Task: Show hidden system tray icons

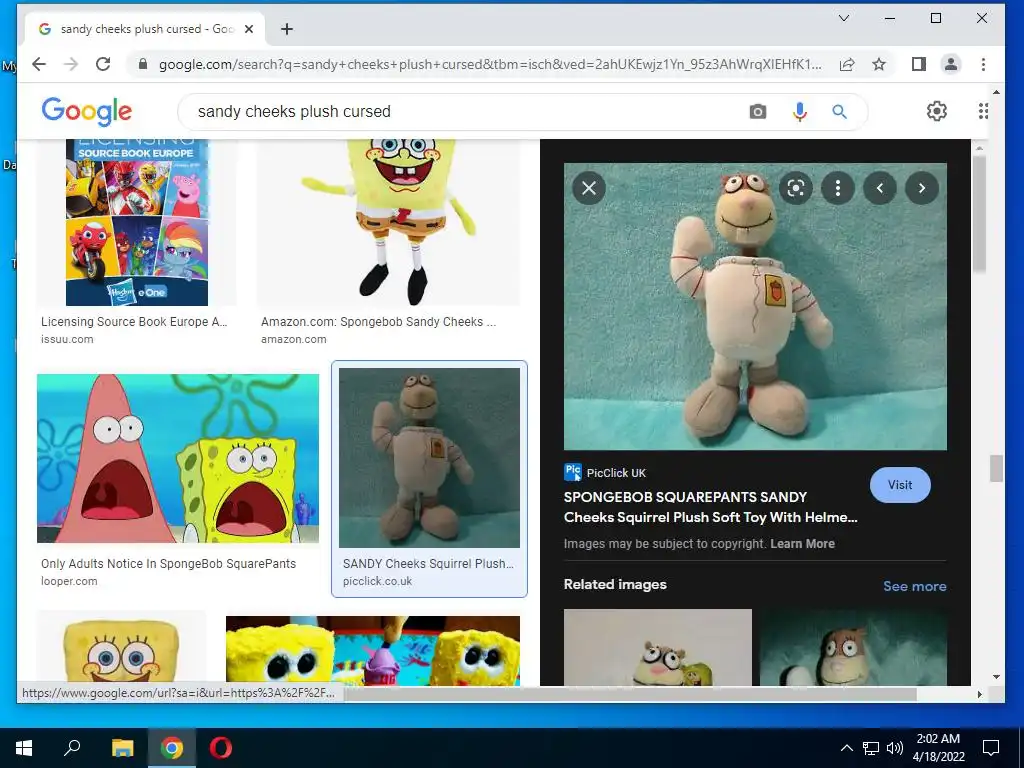Action: (846, 748)
